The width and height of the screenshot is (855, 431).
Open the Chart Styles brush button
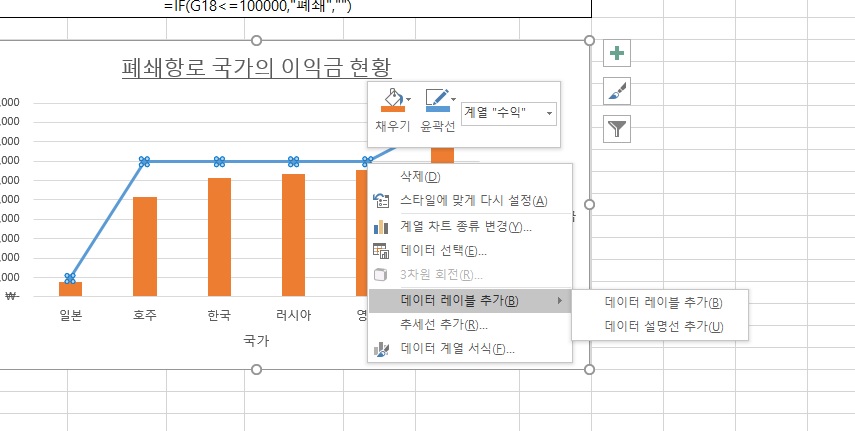click(619, 92)
